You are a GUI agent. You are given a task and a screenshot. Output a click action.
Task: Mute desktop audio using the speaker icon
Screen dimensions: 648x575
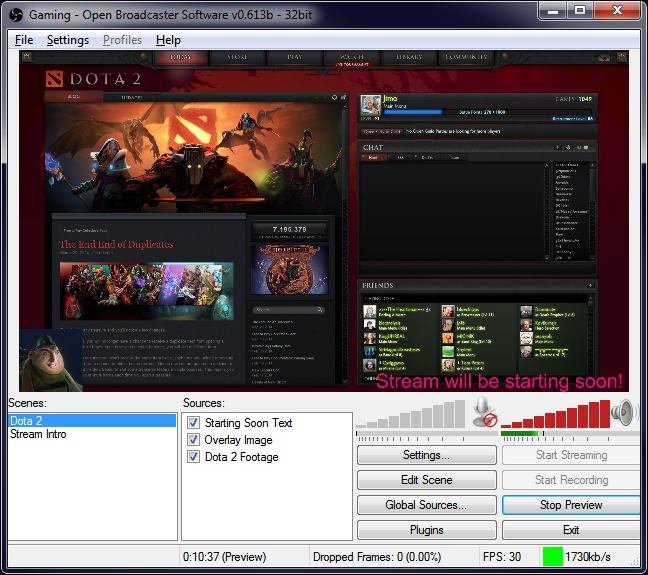pos(623,412)
